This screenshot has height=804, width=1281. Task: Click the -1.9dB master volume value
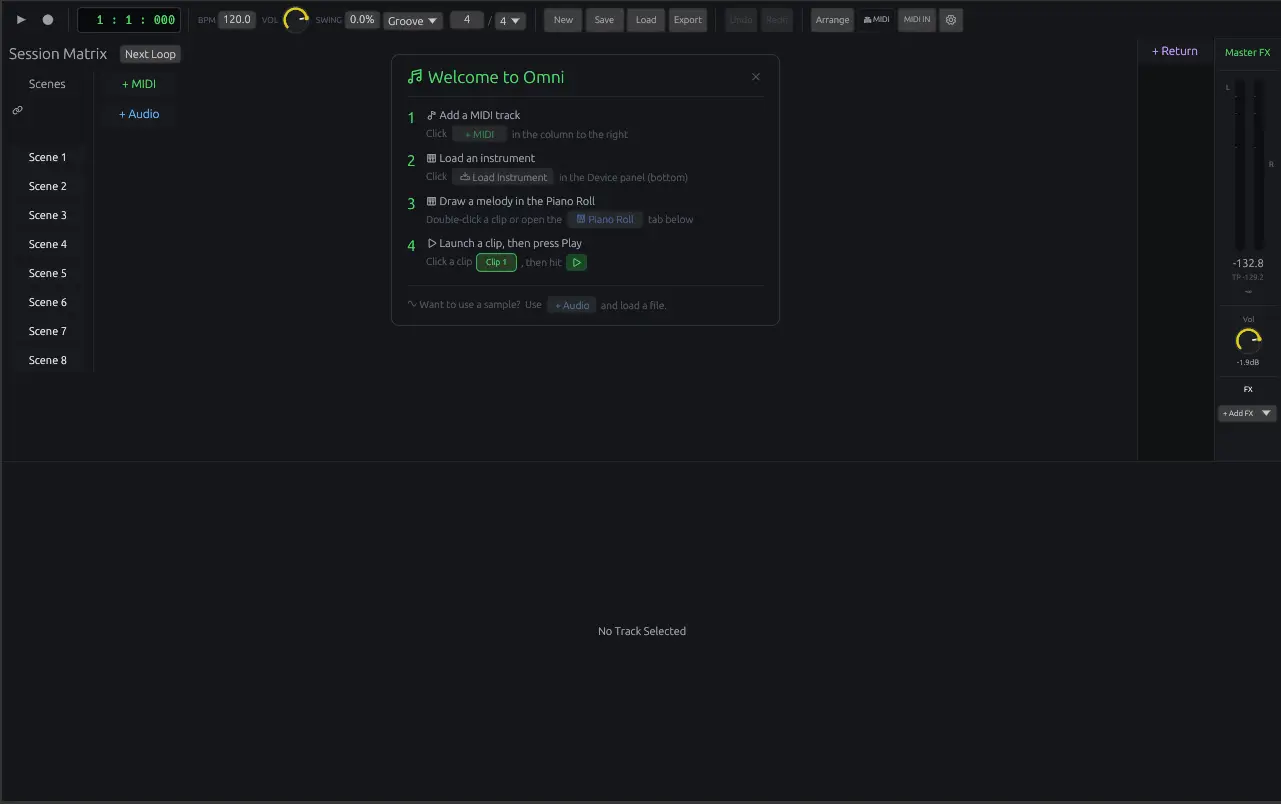coord(1248,362)
